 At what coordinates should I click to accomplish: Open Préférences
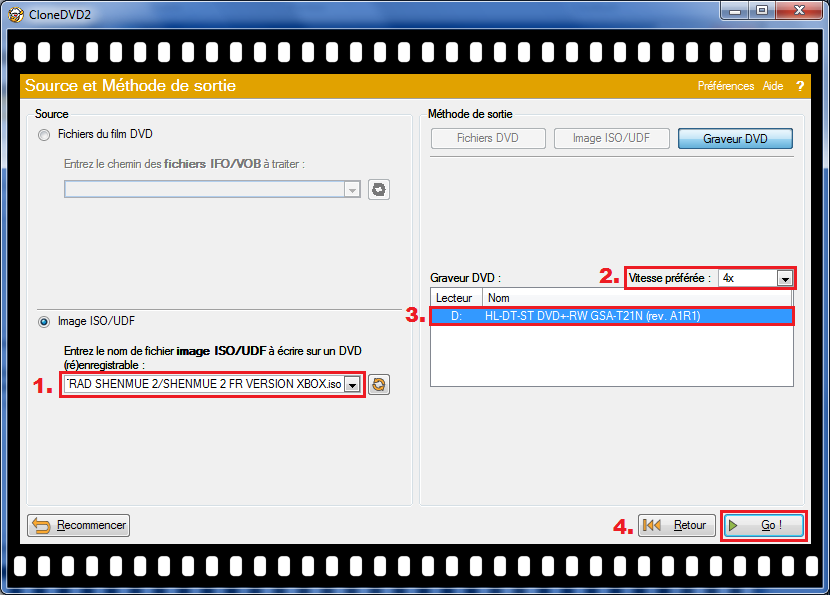pos(725,86)
